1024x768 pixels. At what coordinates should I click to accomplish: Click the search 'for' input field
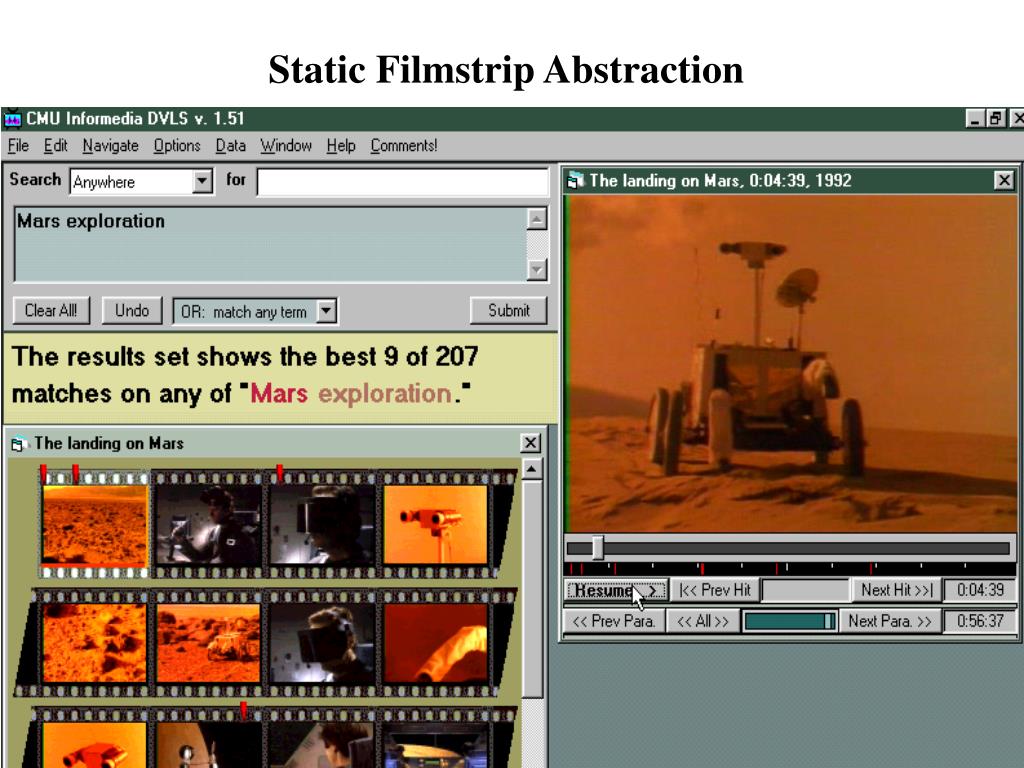[402, 181]
